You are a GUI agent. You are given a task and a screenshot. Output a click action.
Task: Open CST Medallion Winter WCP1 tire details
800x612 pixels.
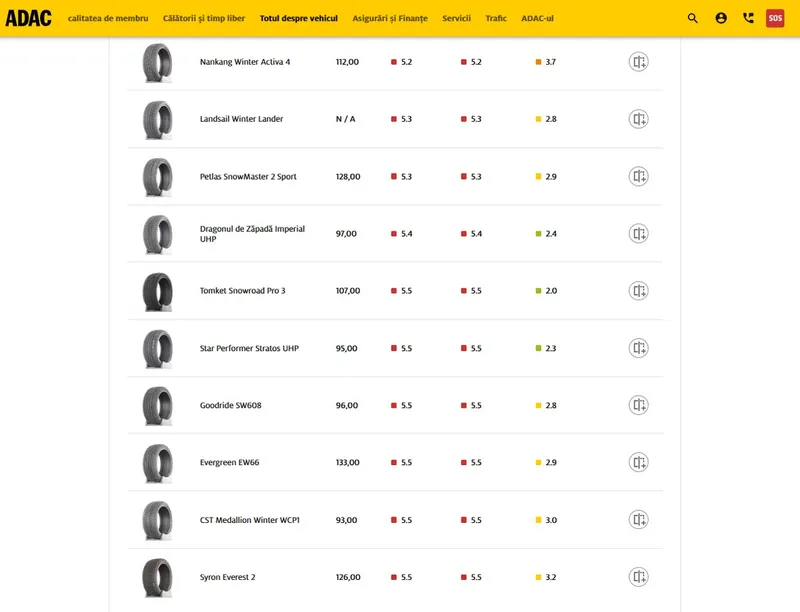[249, 520]
